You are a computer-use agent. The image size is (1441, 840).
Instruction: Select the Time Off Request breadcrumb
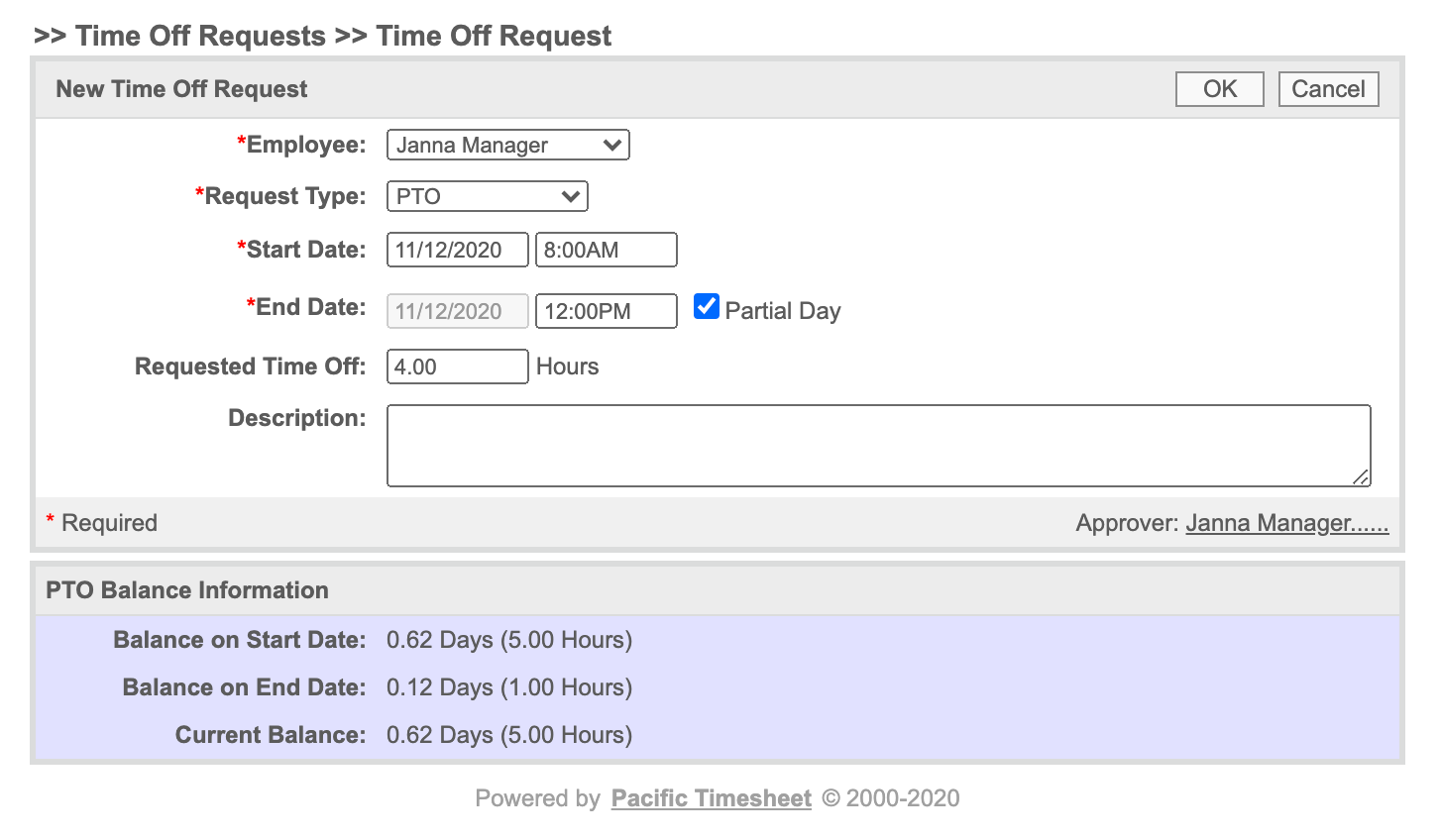click(x=494, y=37)
